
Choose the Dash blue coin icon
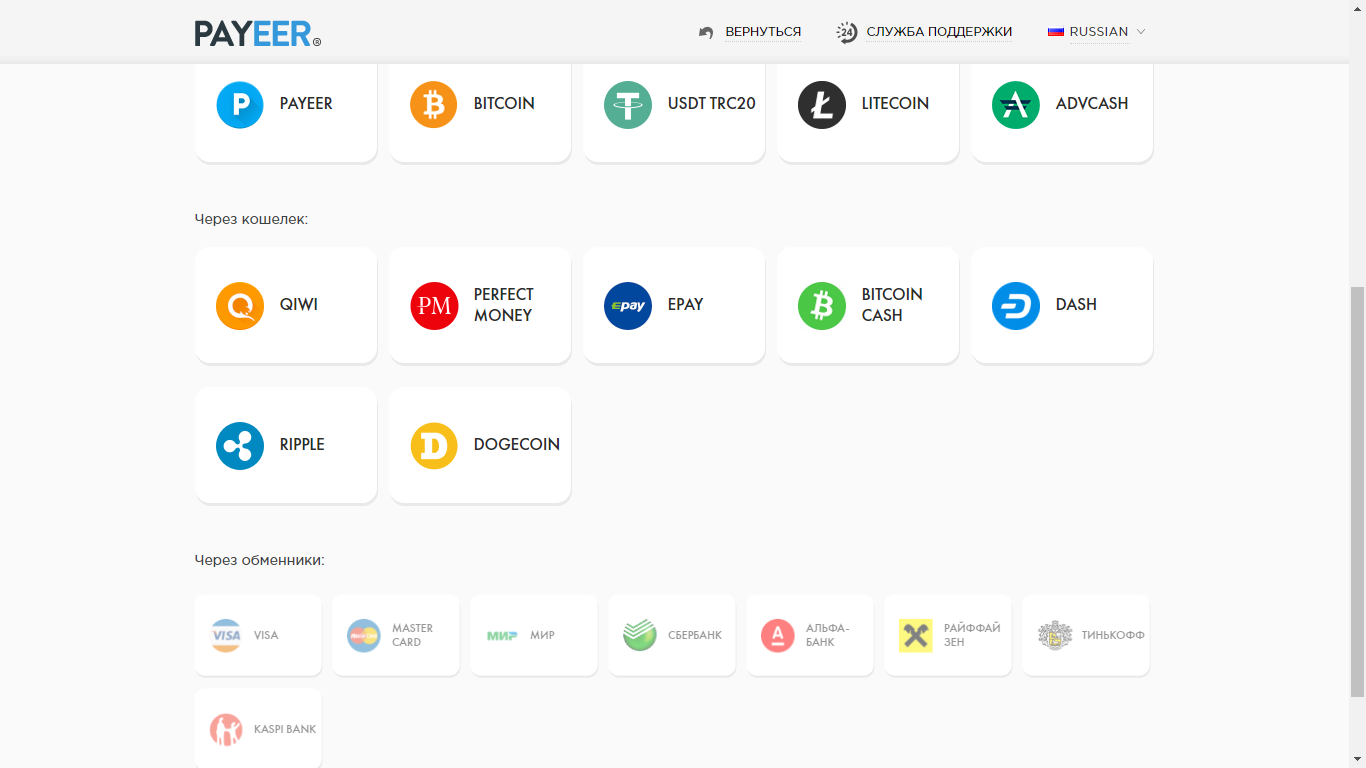[1015, 305]
